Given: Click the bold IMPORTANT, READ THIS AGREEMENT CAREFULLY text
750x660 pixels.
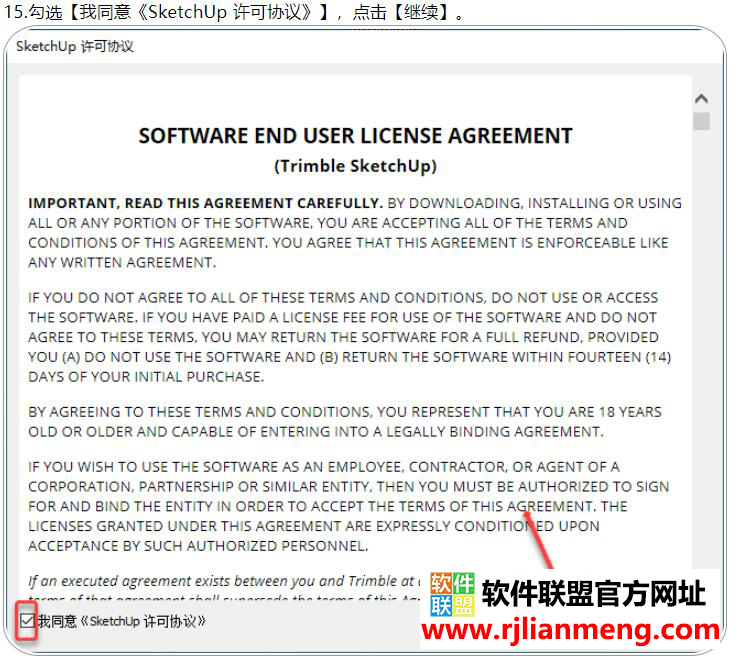Looking at the screenshot, I should coord(205,203).
